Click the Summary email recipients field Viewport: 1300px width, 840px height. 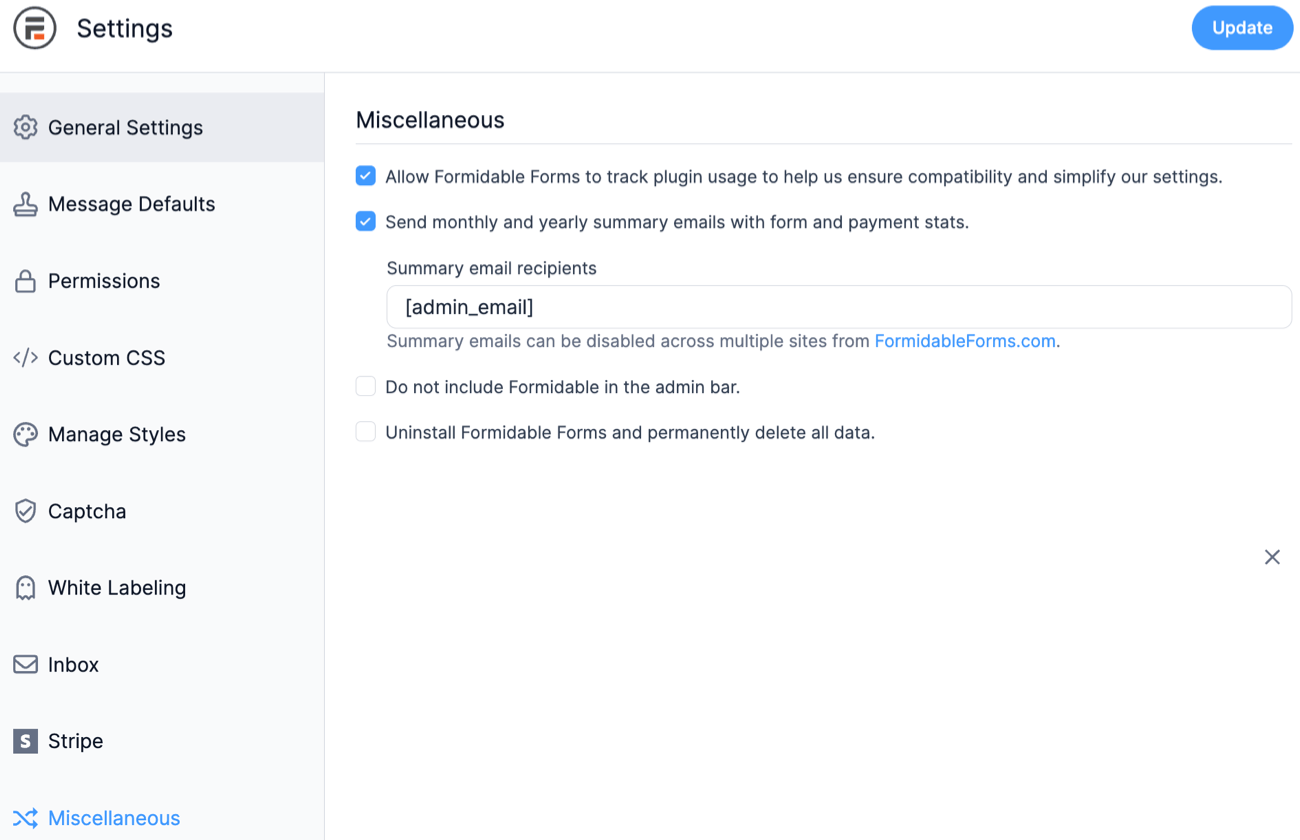pyautogui.click(x=838, y=307)
